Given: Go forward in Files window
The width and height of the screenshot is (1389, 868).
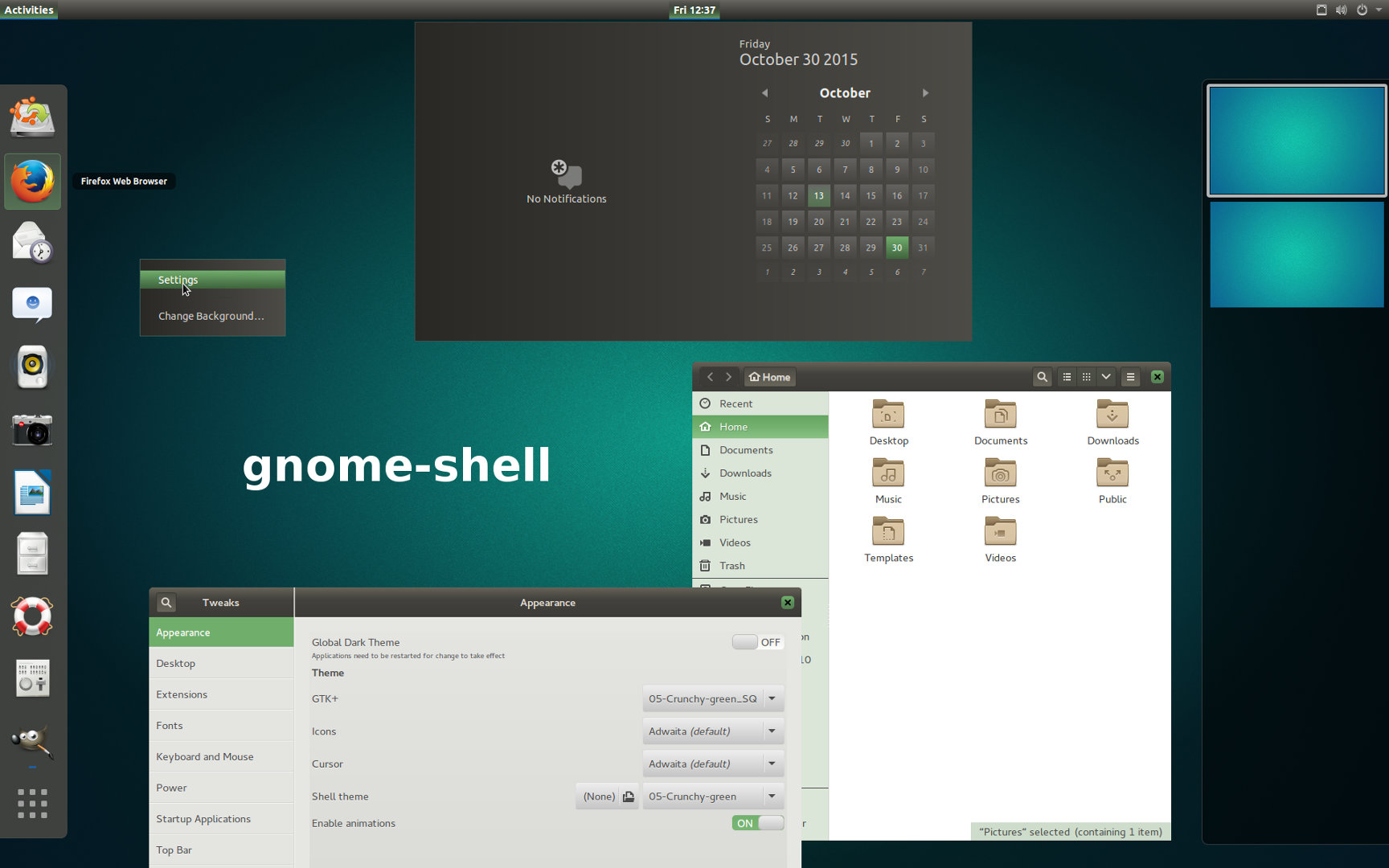Looking at the screenshot, I should coord(729,377).
